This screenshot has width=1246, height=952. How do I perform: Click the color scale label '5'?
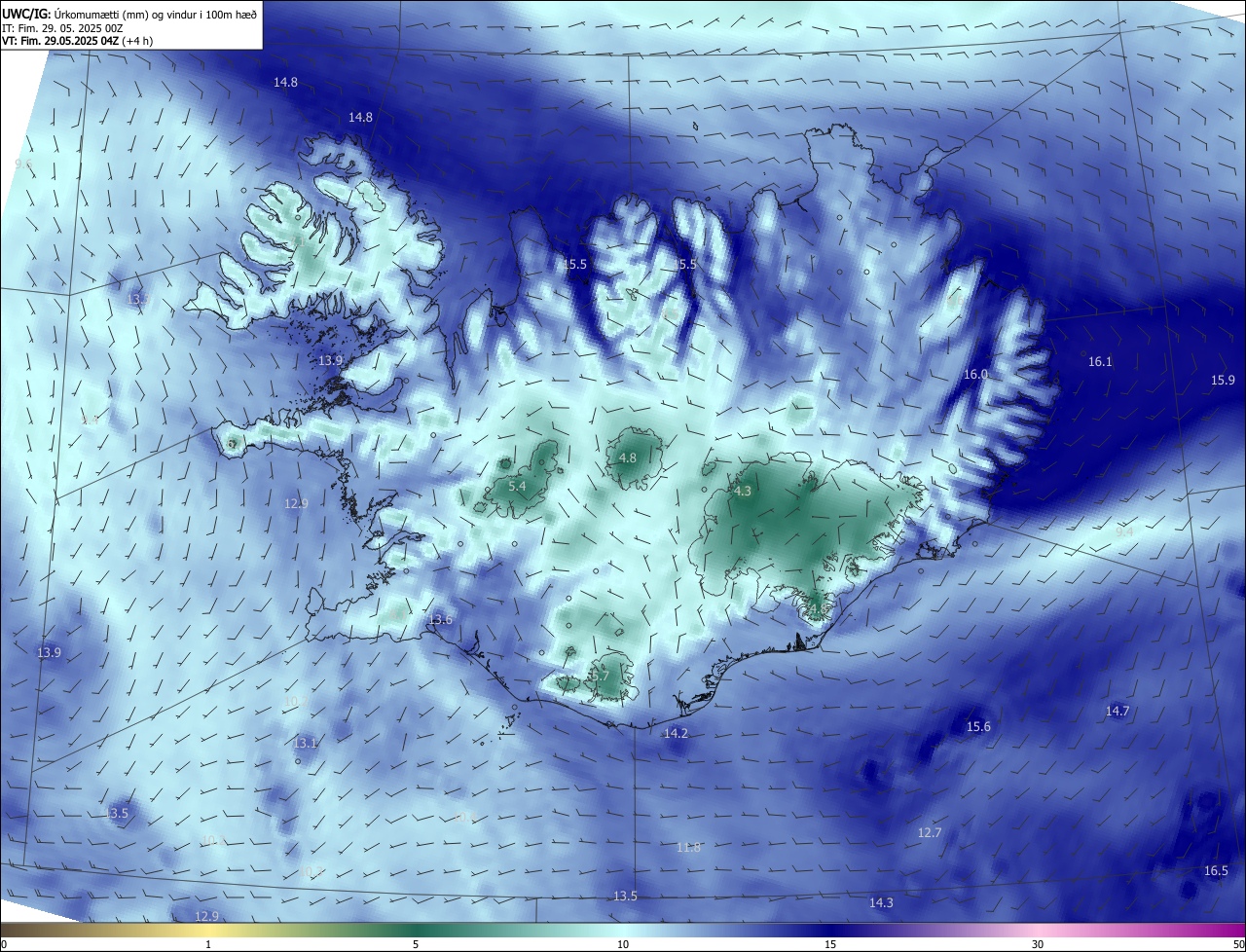click(416, 945)
